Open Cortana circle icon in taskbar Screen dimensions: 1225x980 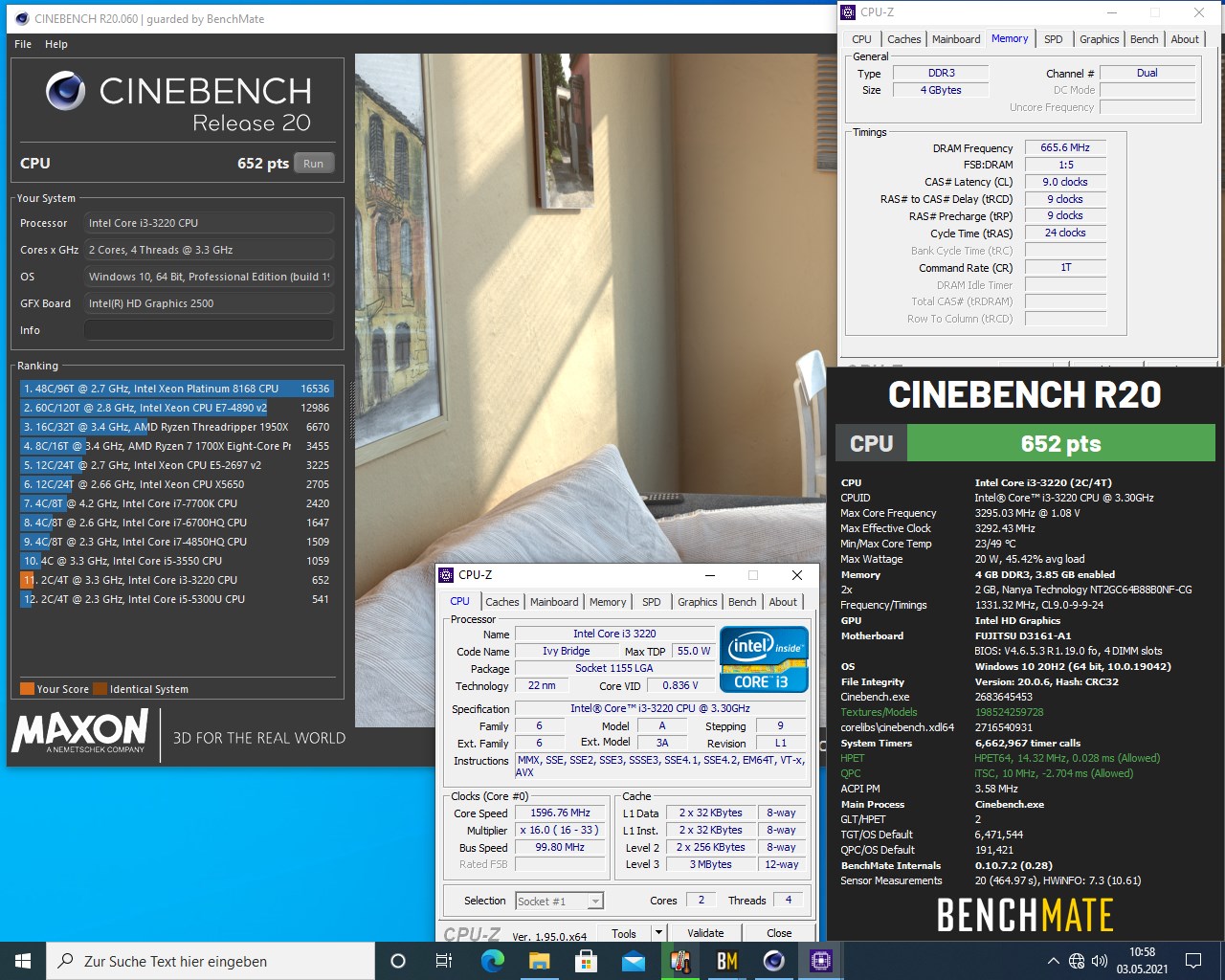click(x=398, y=961)
